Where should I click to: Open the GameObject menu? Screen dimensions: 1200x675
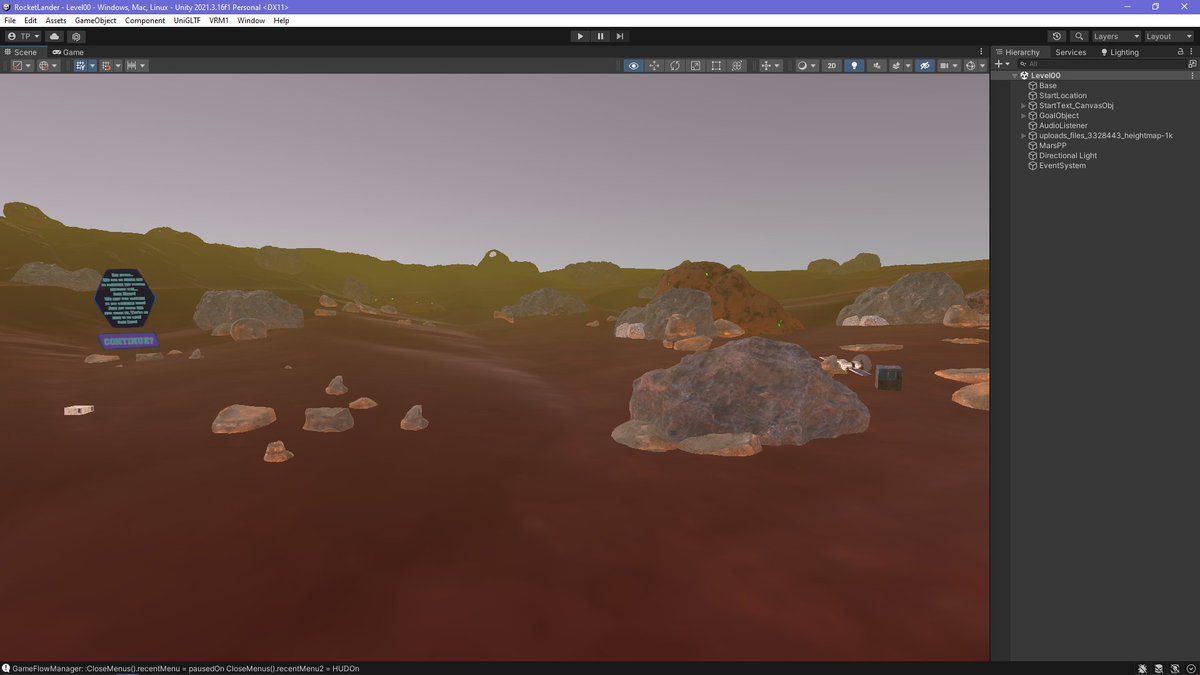pos(95,20)
